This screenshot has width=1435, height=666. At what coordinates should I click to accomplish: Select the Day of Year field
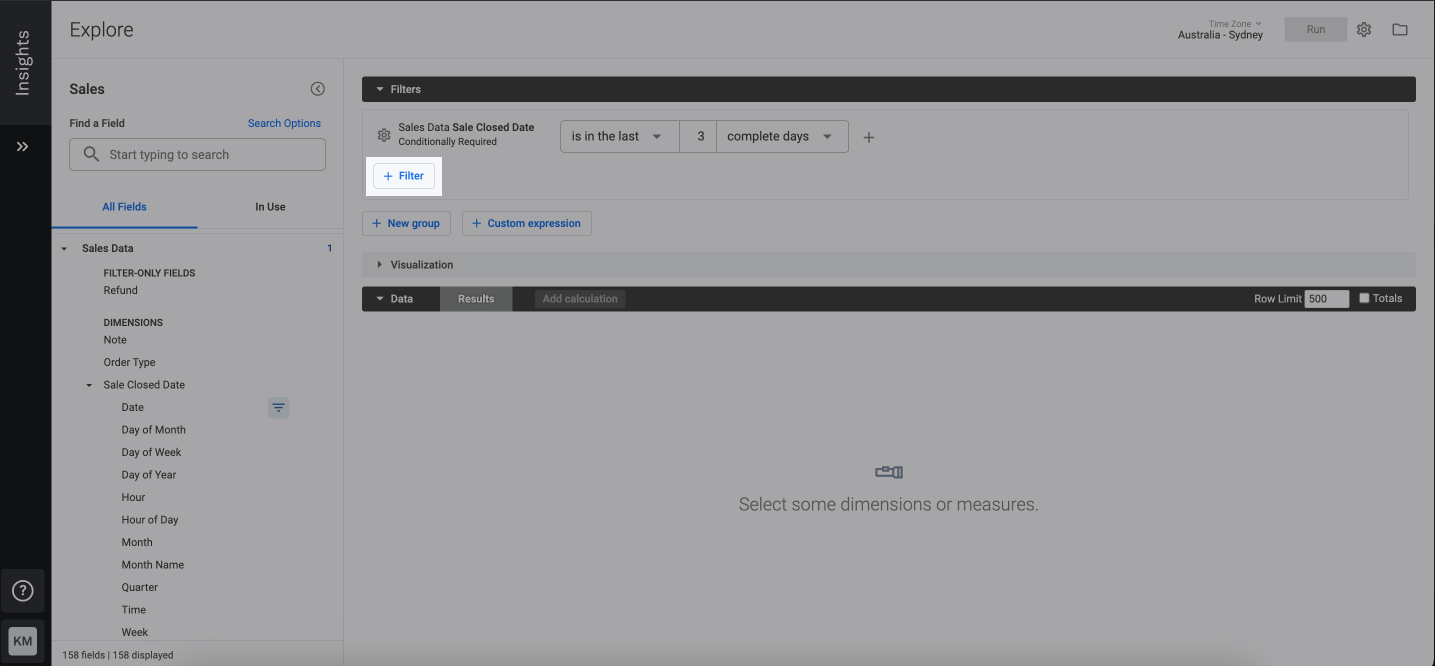point(149,475)
